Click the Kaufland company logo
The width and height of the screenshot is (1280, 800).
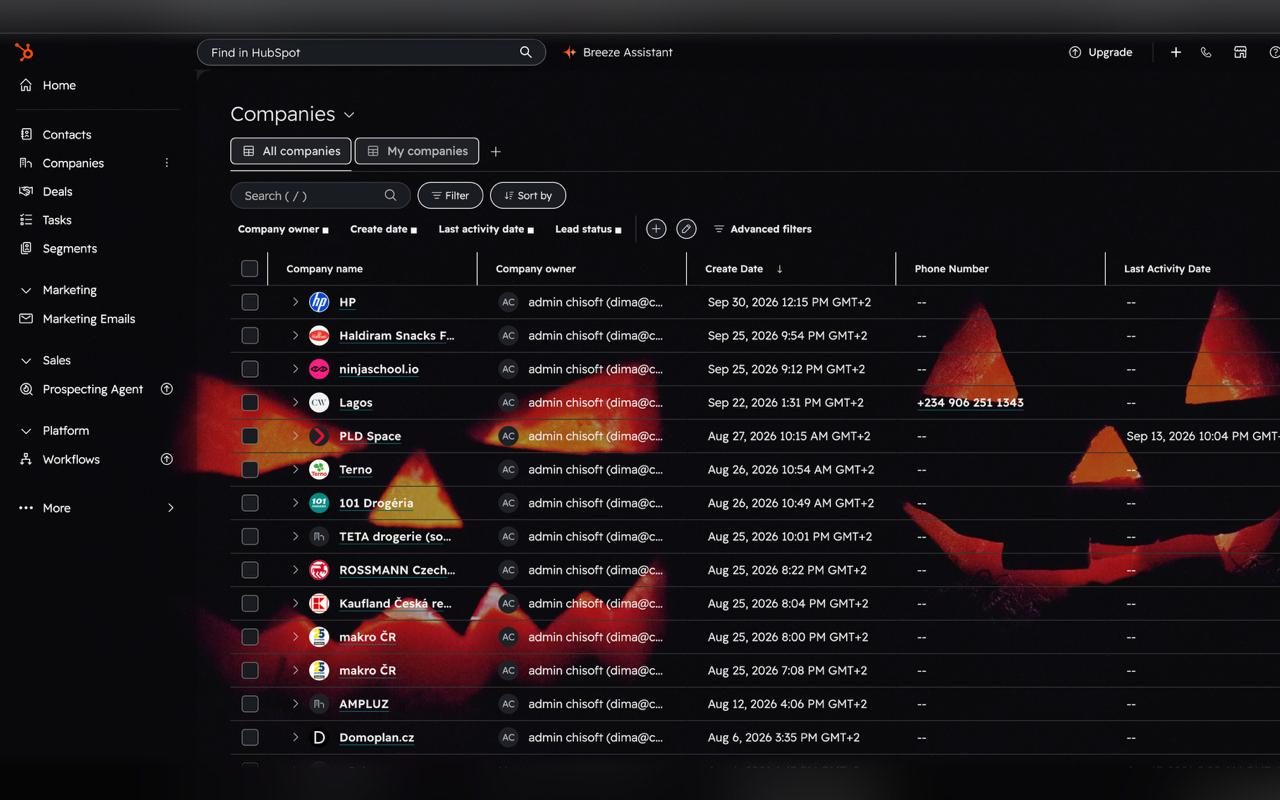coord(319,604)
